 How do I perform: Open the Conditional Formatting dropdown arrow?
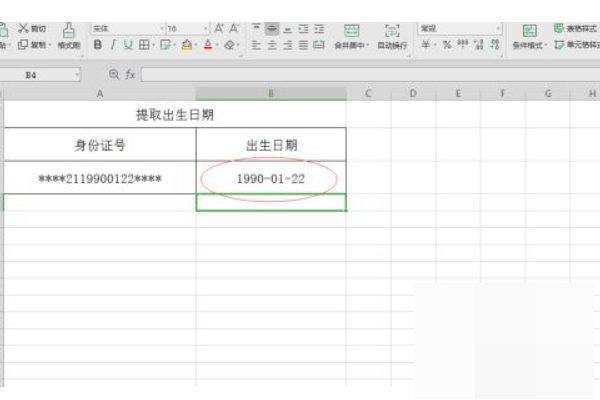coord(546,45)
